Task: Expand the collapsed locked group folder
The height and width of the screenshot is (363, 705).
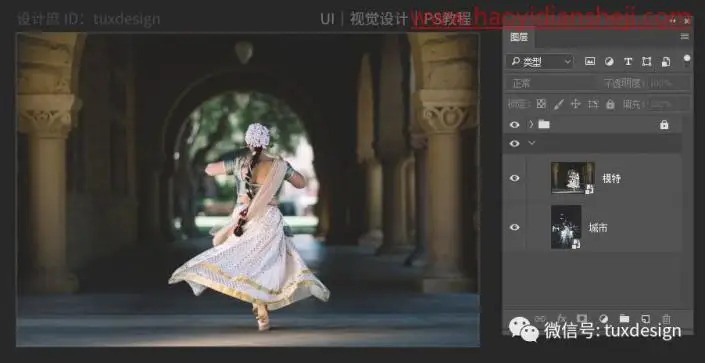Action: (531, 125)
